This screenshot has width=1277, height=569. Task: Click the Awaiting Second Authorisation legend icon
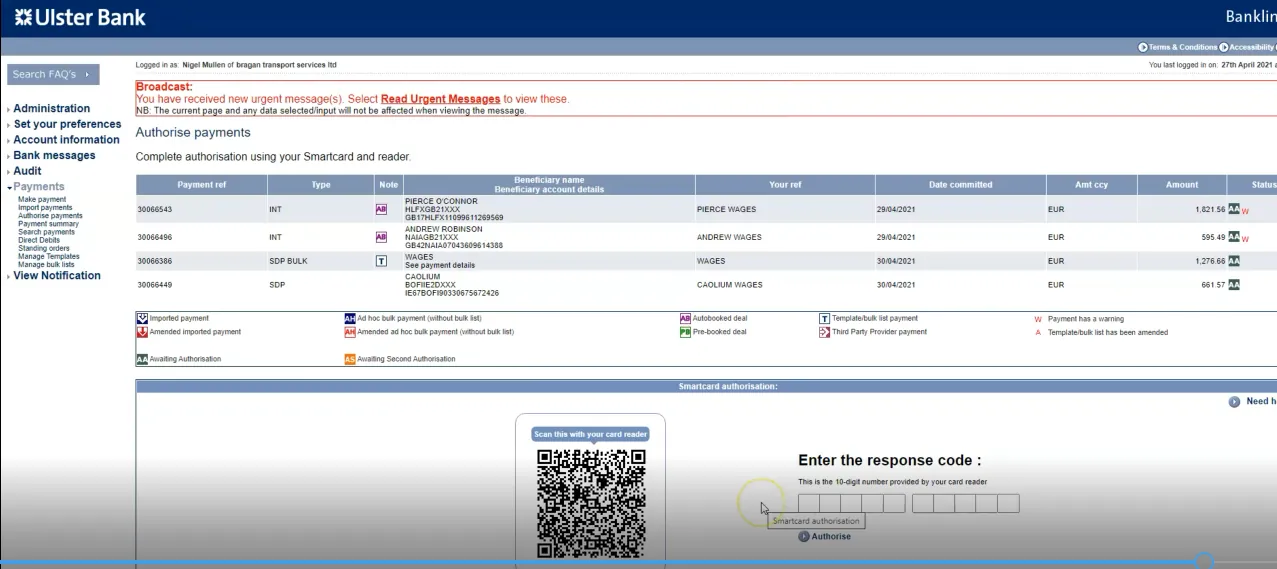point(350,359)
